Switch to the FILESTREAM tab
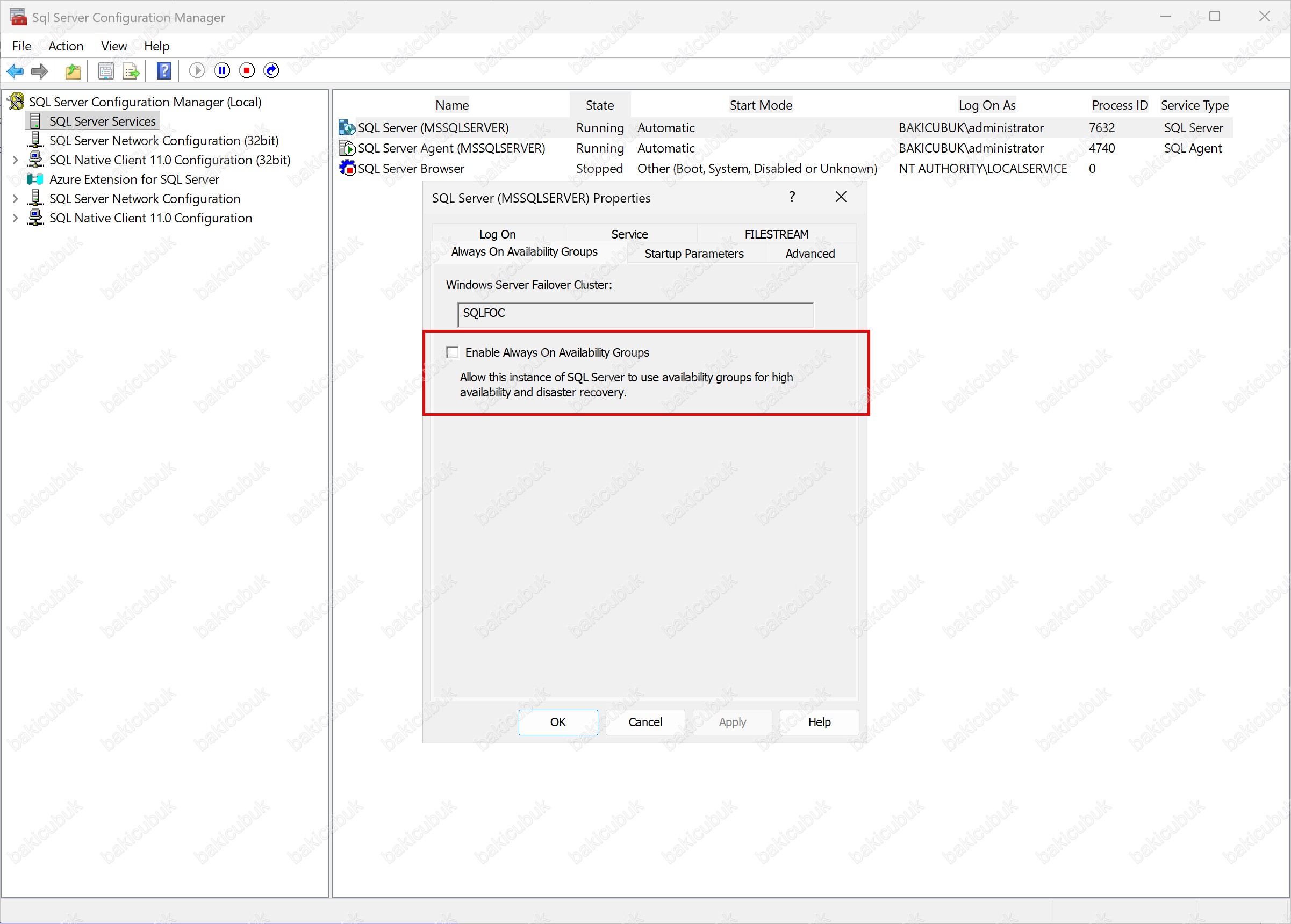 [776, 234]
